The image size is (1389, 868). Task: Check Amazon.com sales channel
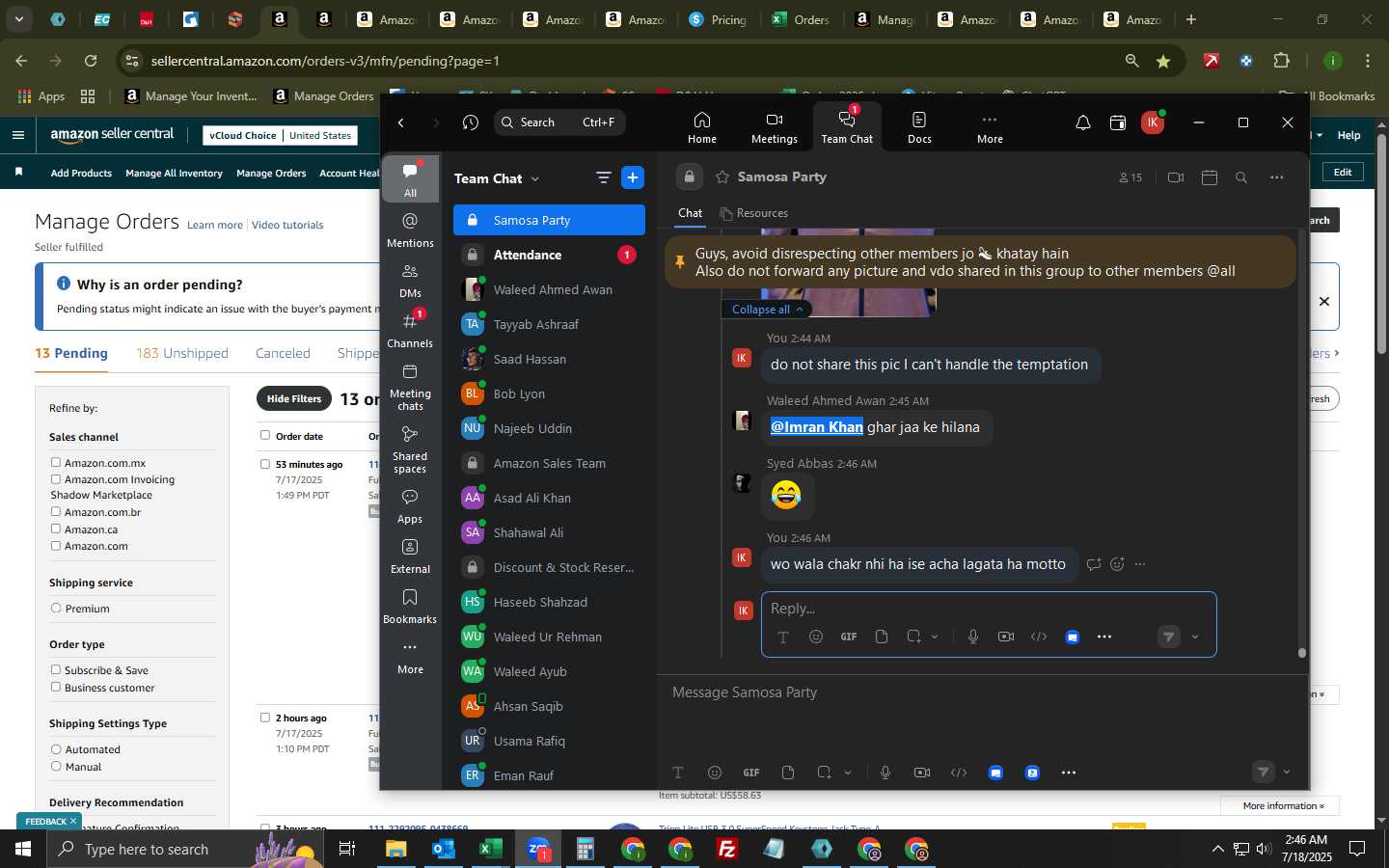click(x=56, y=546)
